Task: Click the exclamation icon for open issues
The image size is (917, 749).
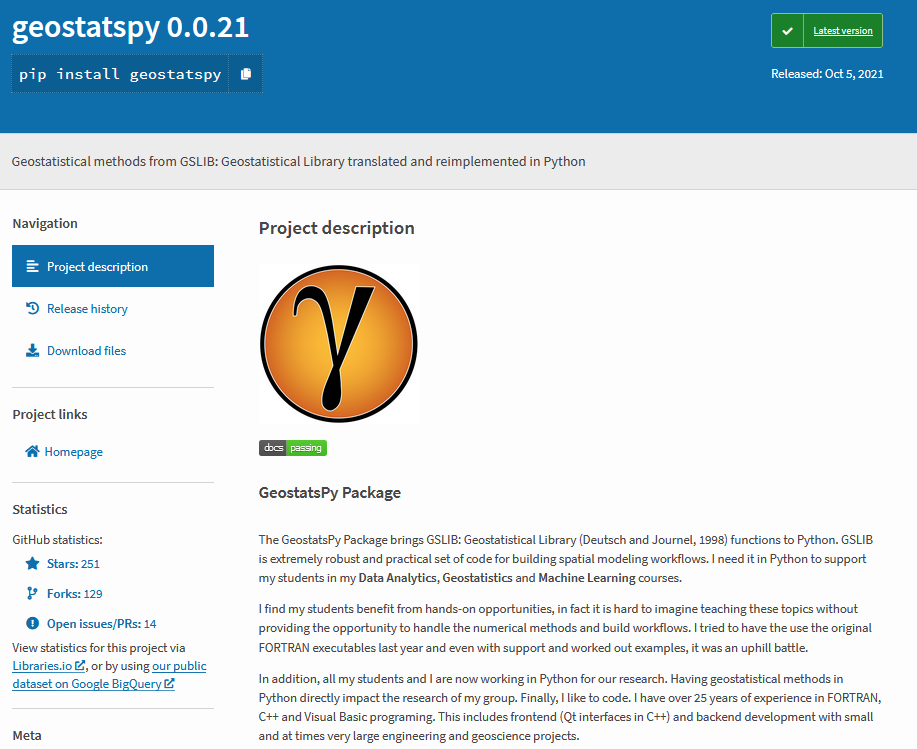Action: pyautogui.click(x=32, y=623)
